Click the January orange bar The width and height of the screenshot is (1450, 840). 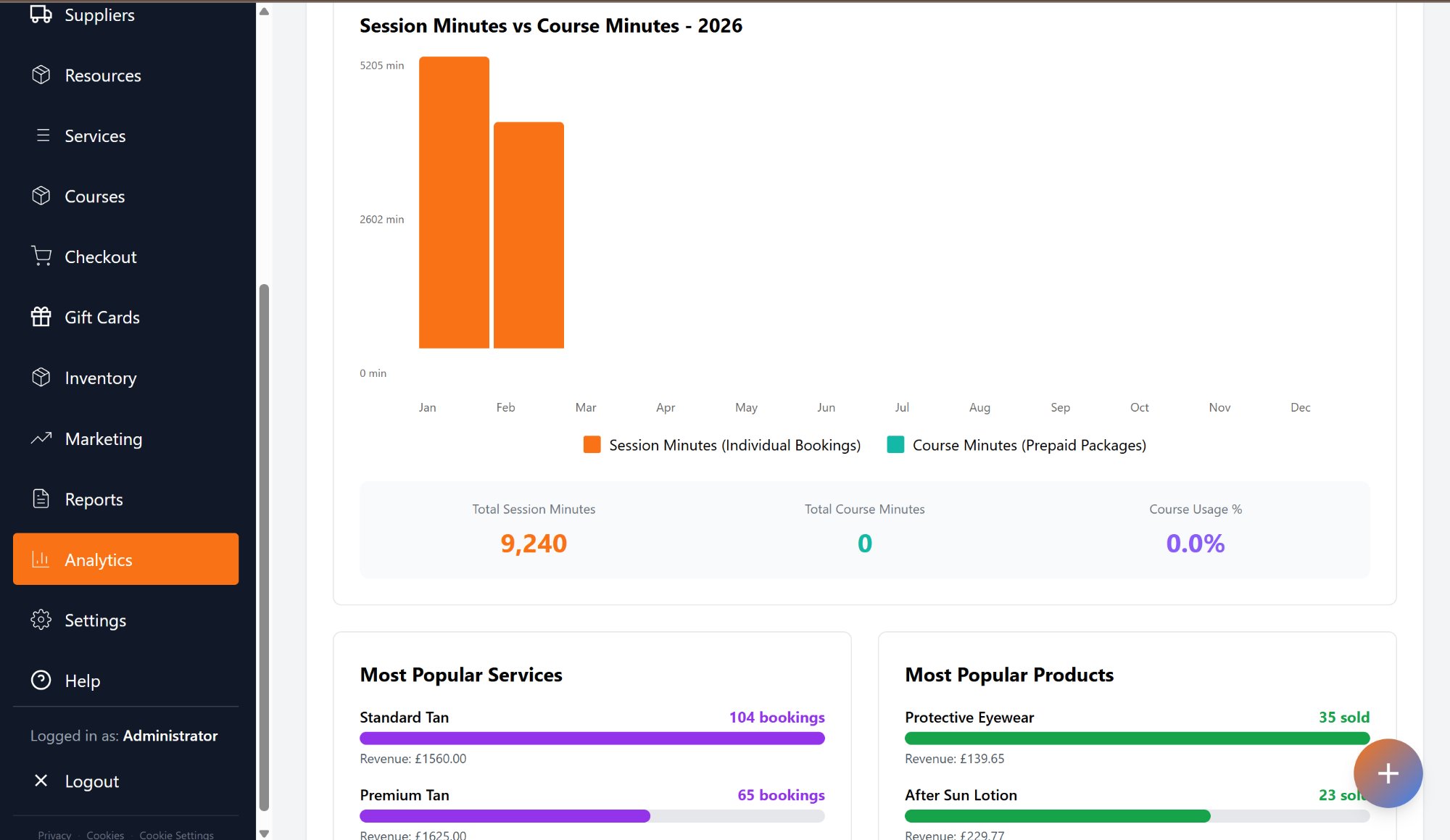[454, 203]
